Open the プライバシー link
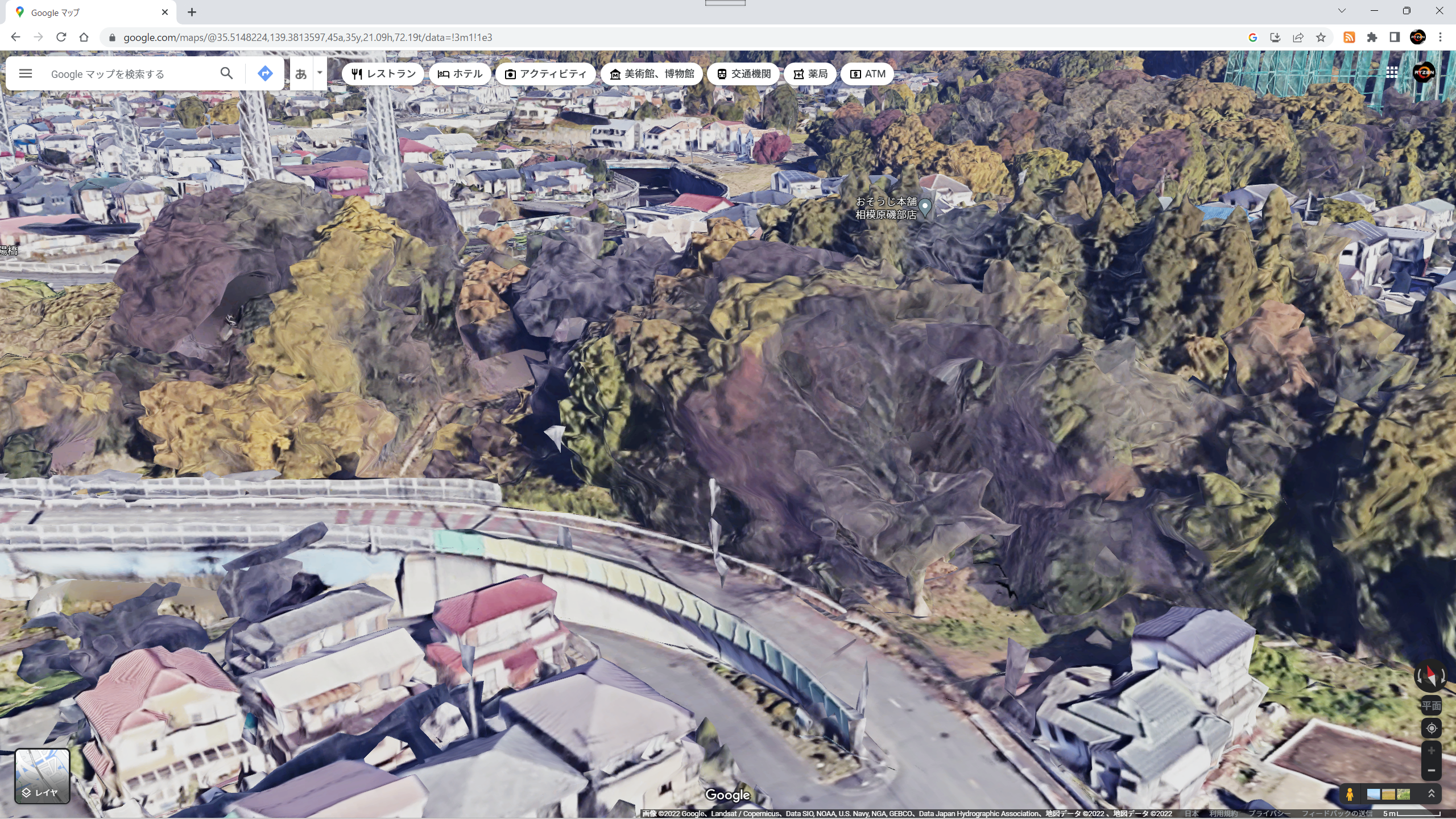The width and height of the screenshot is (1456, 819). 1269,814
